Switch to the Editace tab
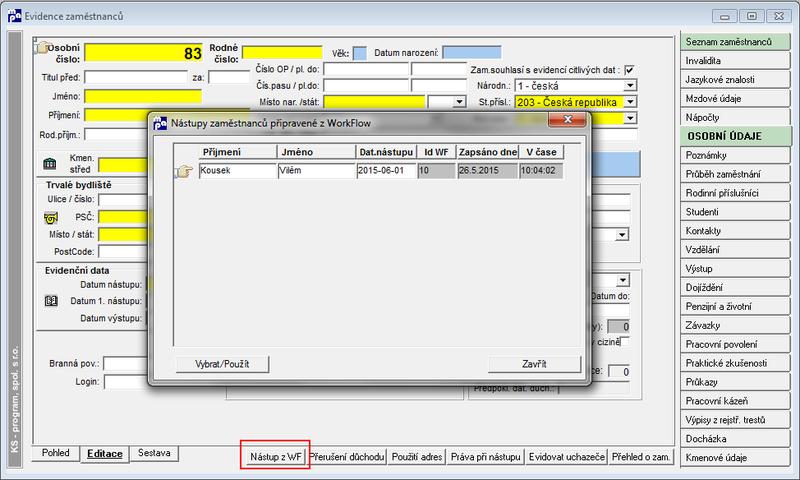Viewport: 800px width, 480px height. [x=105, y=453]
